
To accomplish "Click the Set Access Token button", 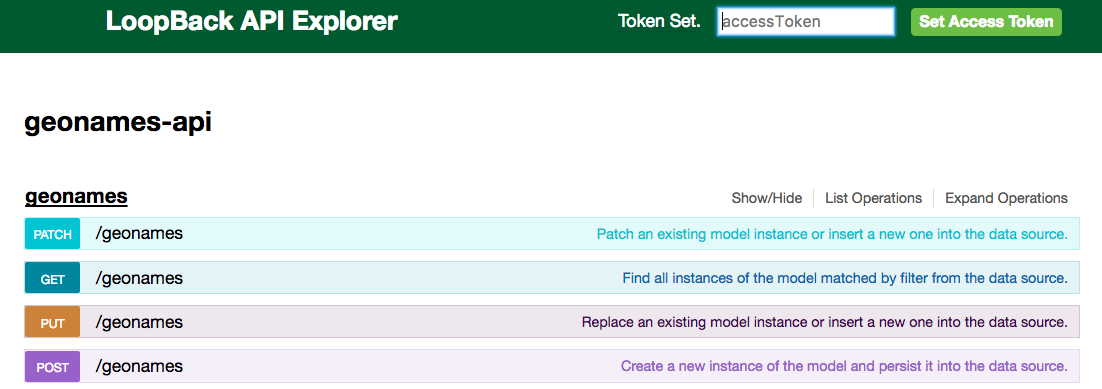I will coord(986,22).
